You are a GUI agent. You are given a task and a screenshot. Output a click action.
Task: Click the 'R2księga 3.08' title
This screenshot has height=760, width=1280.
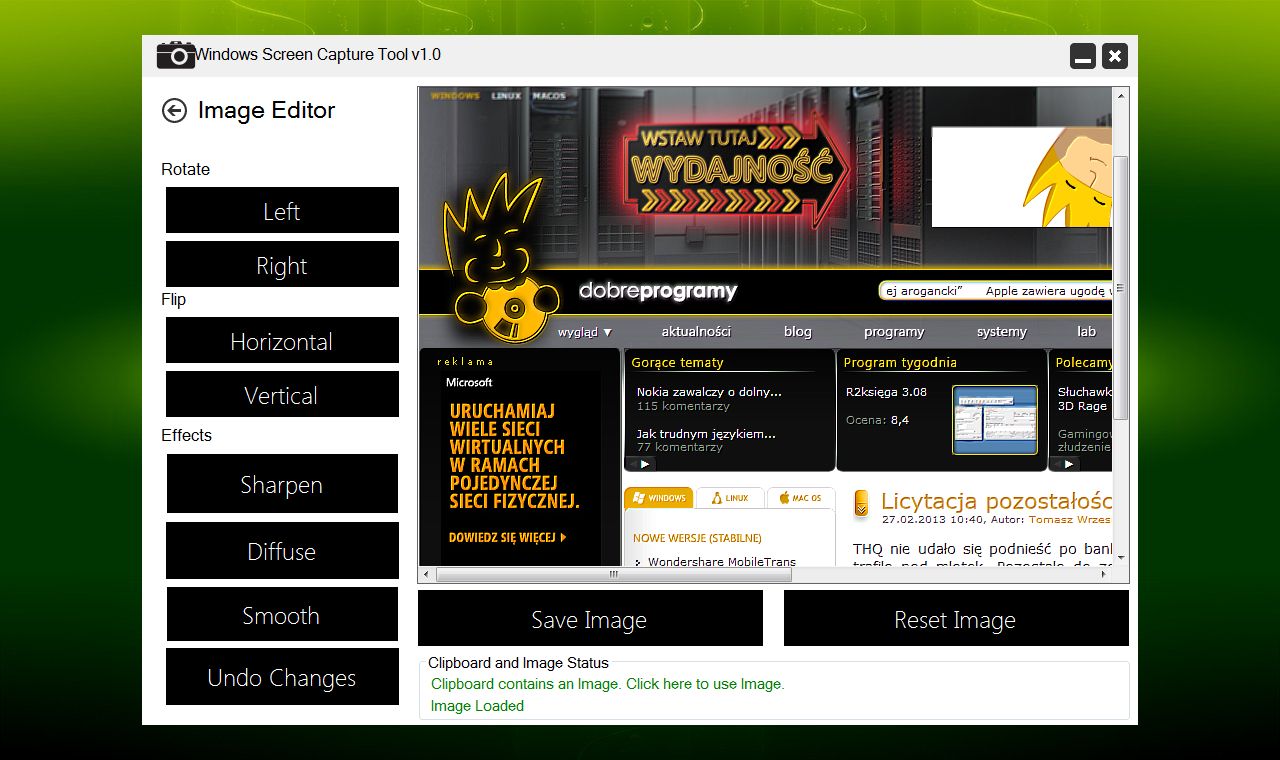(x=886, y=392)
